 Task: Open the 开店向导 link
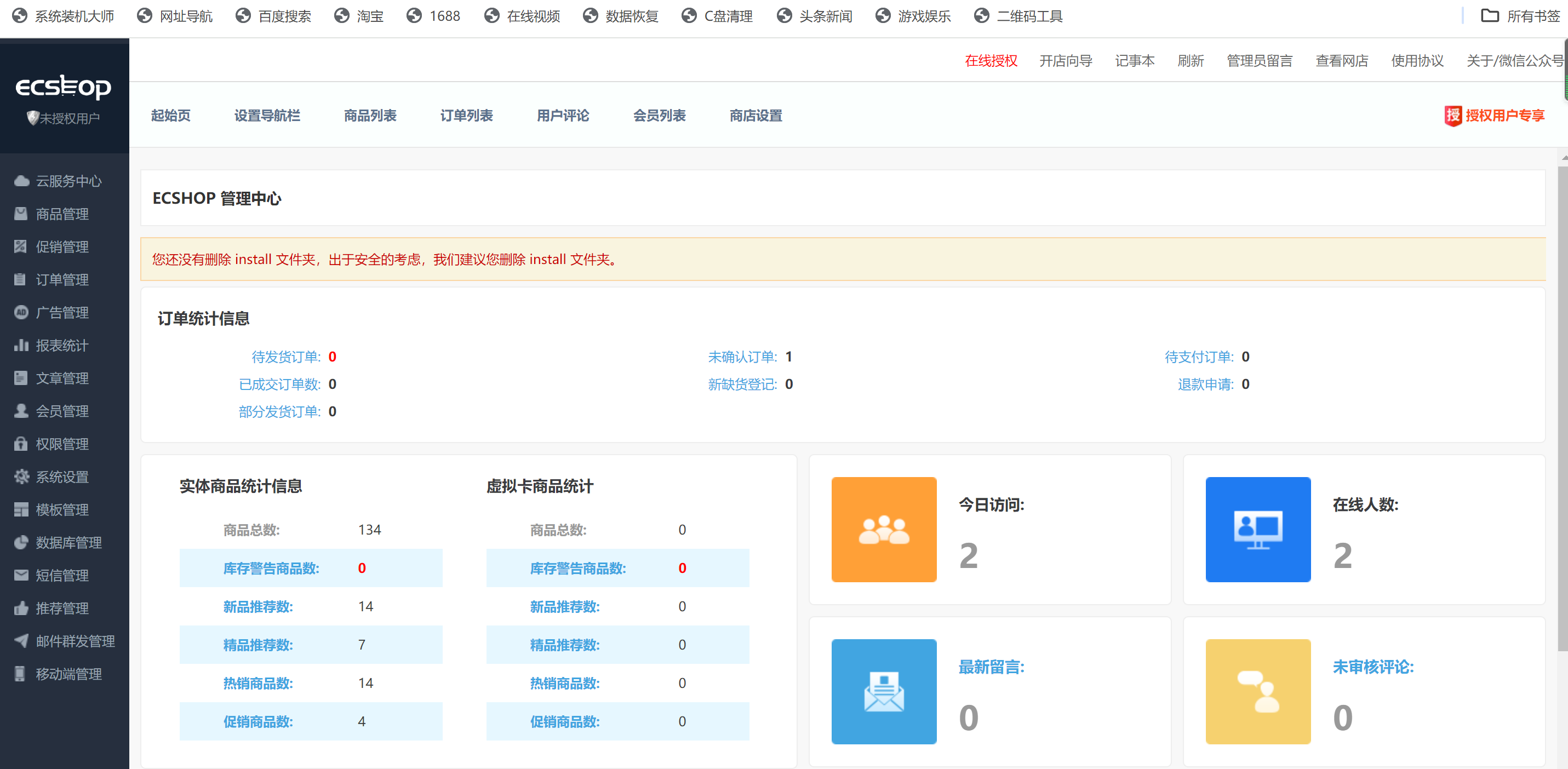point(1066,61)
